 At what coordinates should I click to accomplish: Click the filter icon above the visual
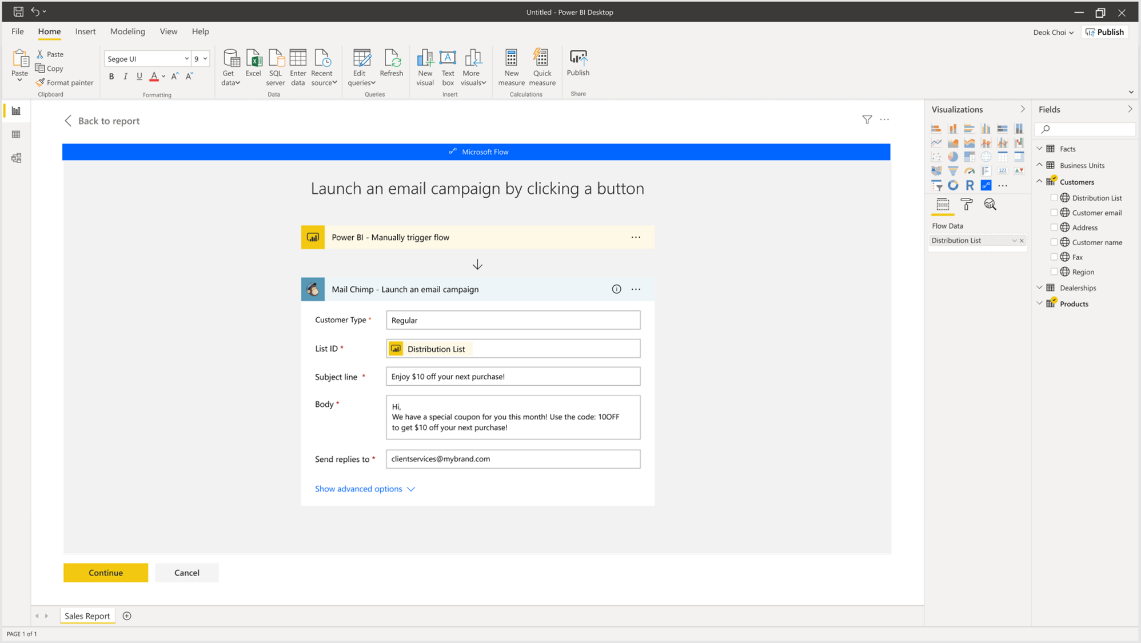coord(867,120)
